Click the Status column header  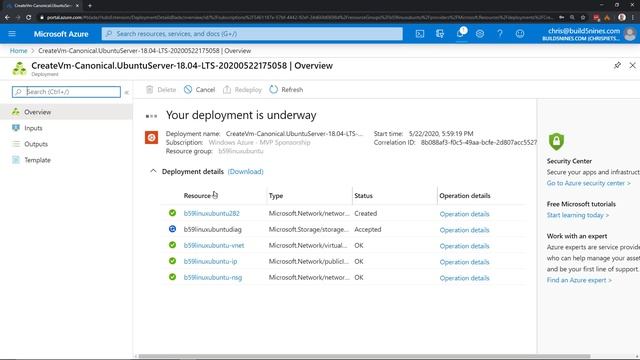(x=363, y=196)
